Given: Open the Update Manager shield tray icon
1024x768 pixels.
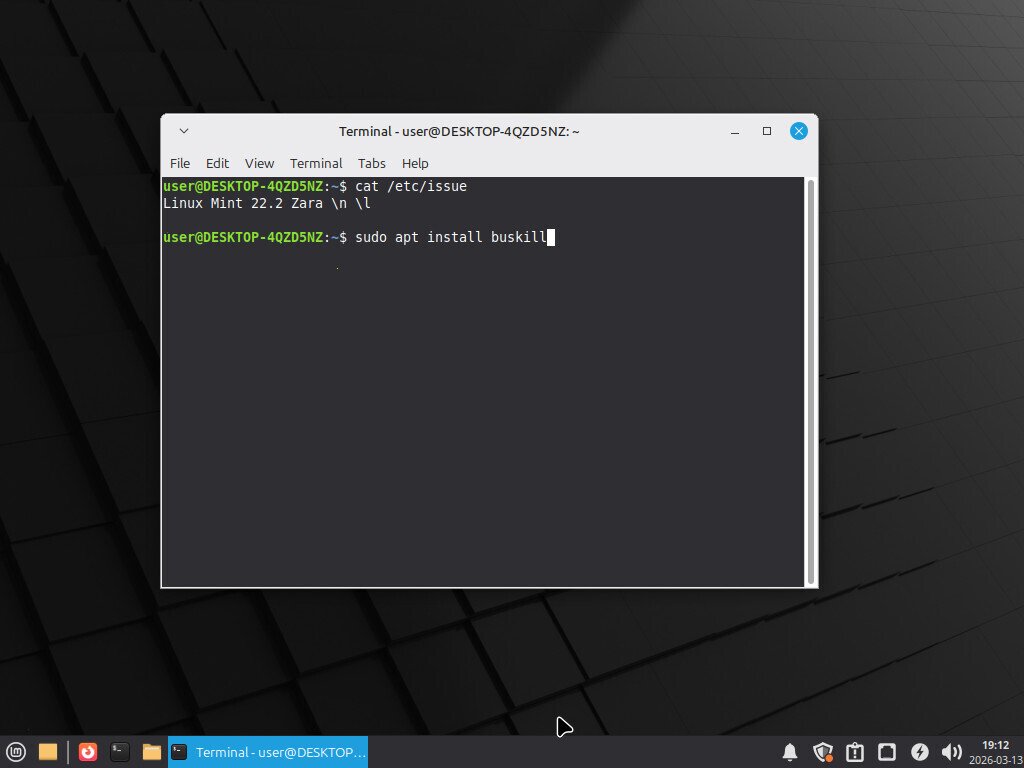Looking at the screenshot, I should pos(823,752).
